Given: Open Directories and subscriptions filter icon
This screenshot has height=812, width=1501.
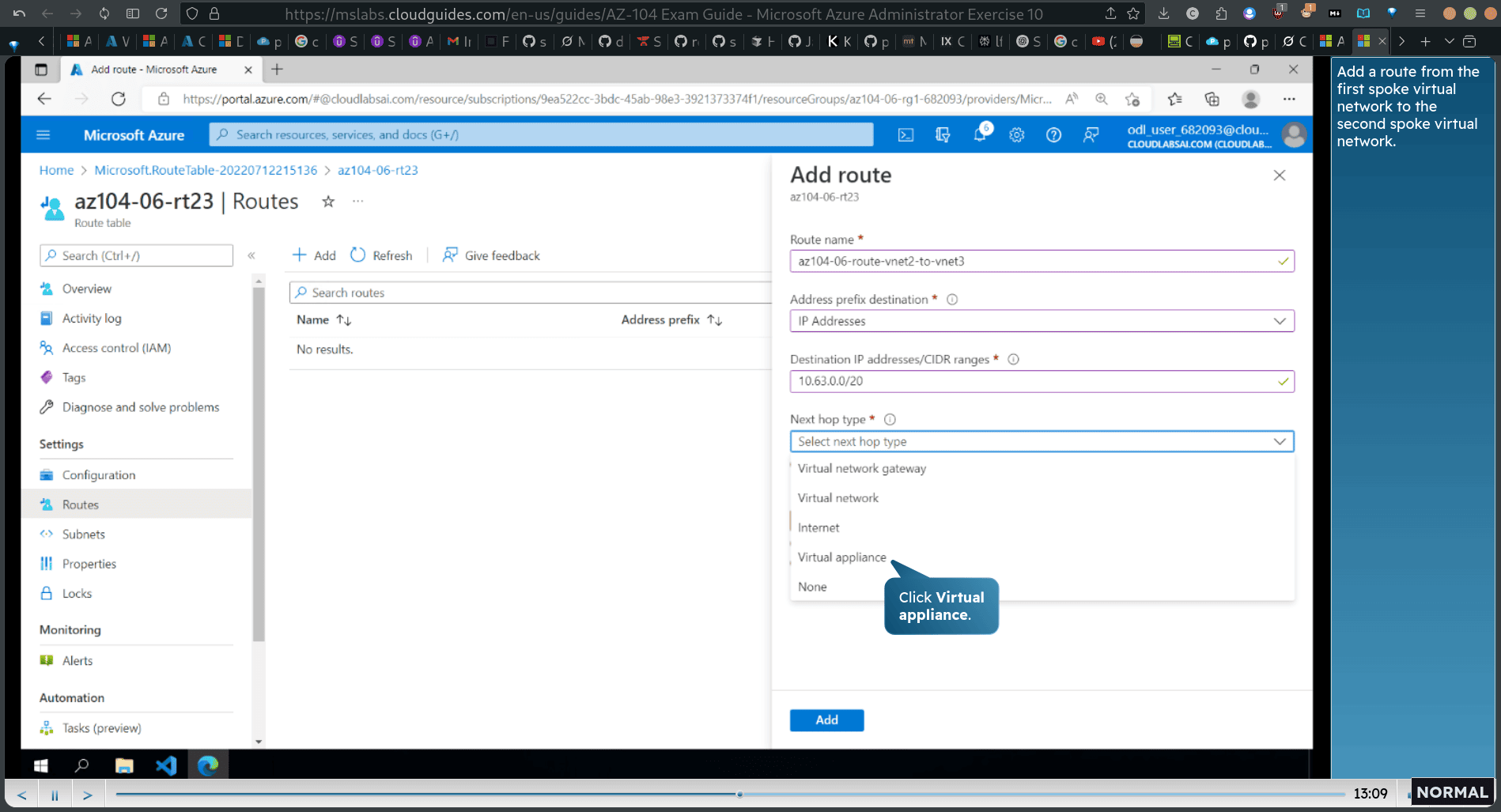Looking at the screenshot, I should click(x=943, y=135).
